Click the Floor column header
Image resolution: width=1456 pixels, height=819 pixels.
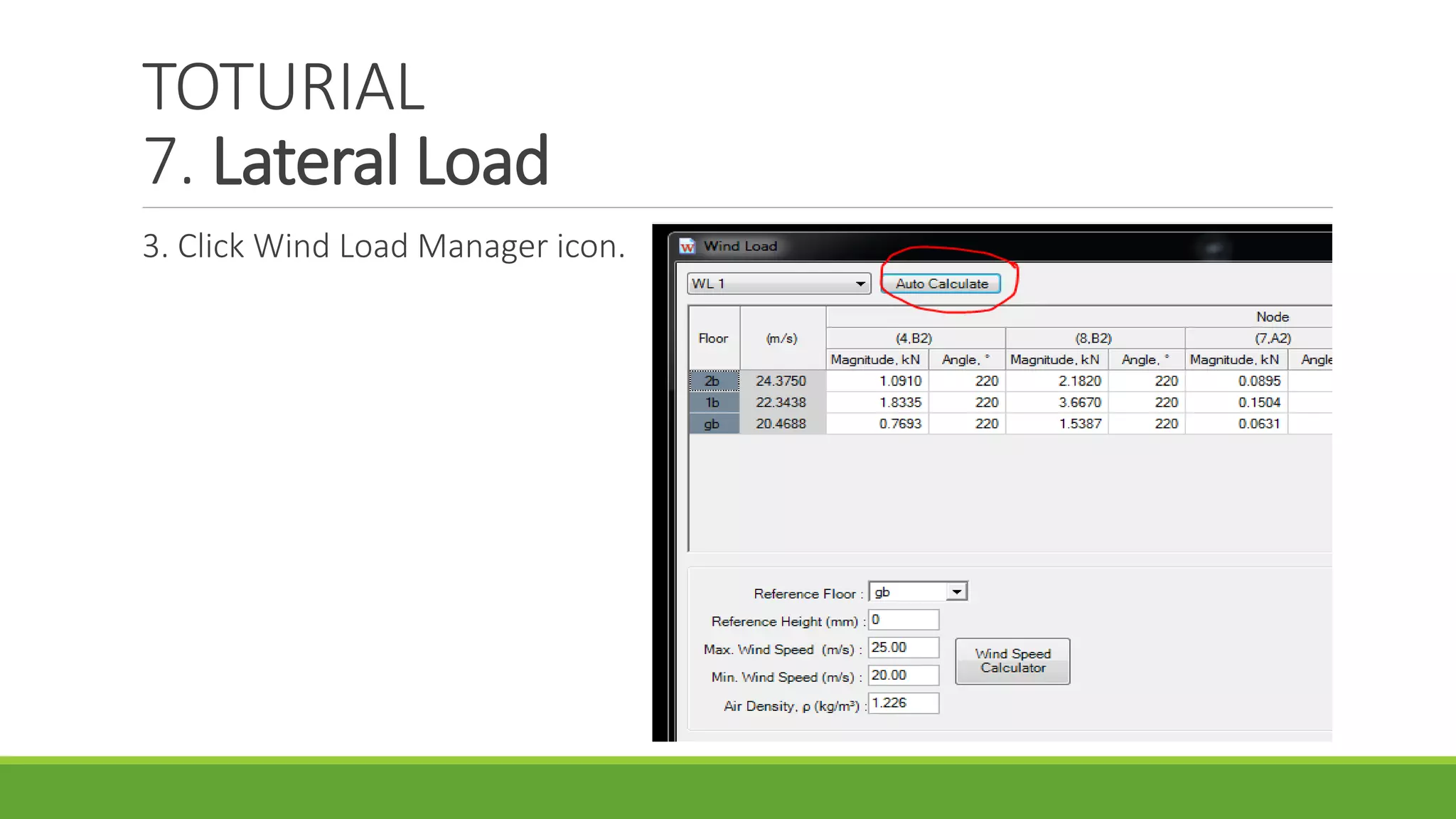click(x=713, y=338)
